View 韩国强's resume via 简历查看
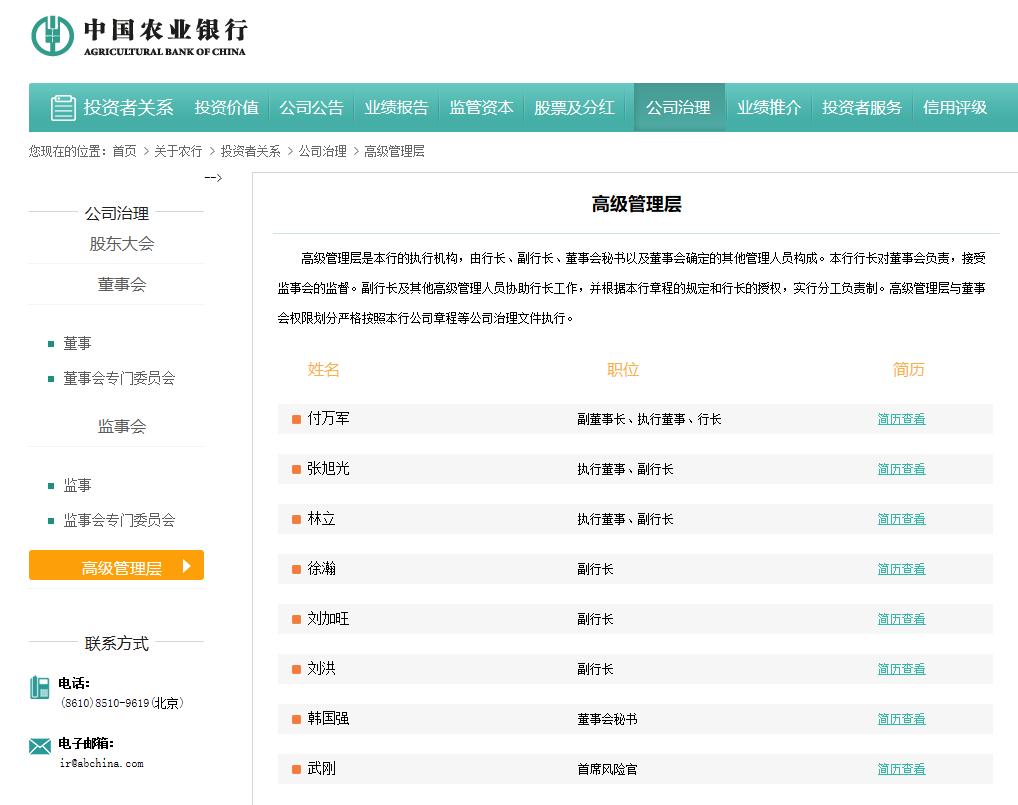This screenshot has width=1018, height=805. (901, 719)
